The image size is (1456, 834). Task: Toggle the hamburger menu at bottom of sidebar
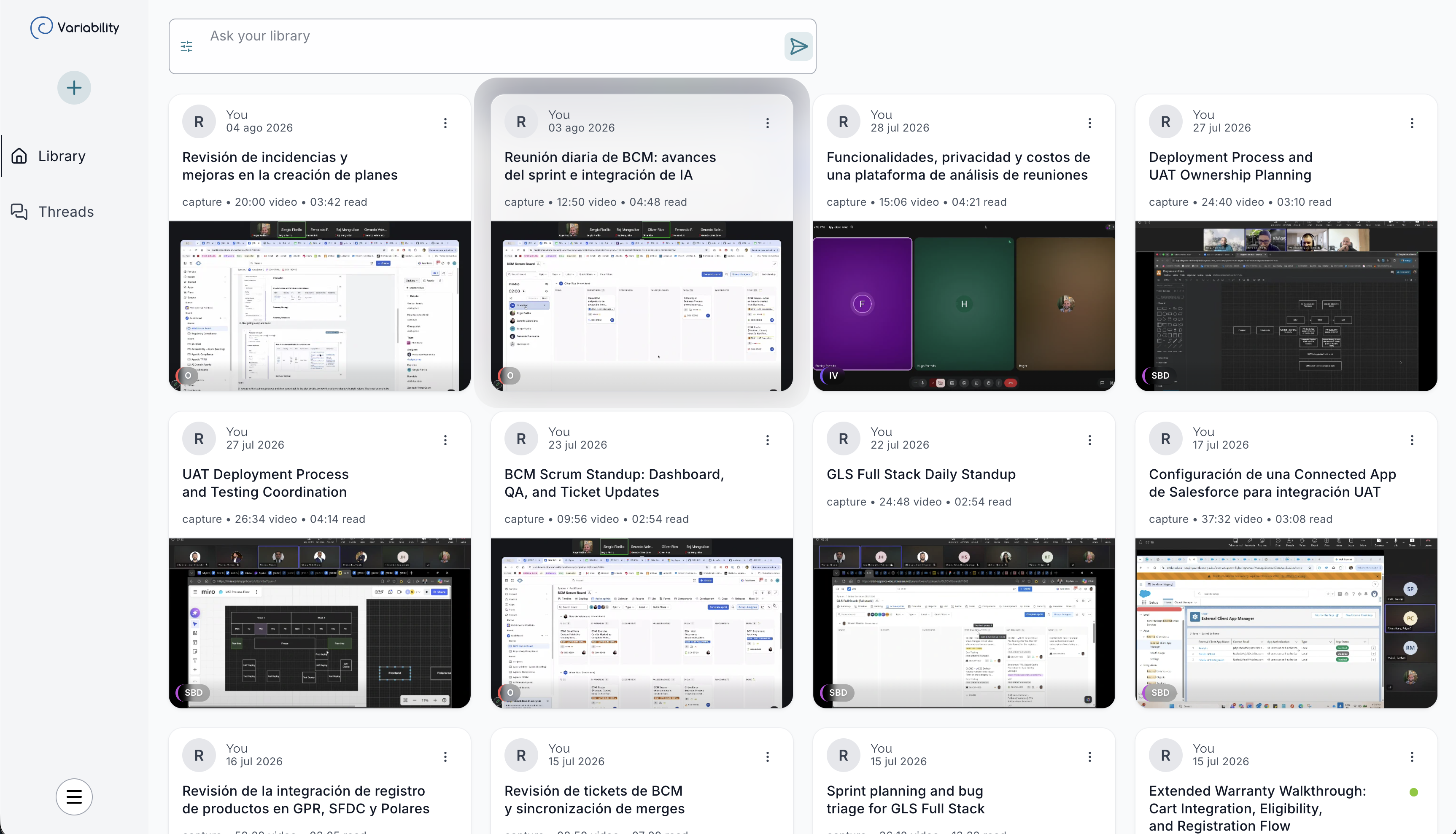pos(74,796)
